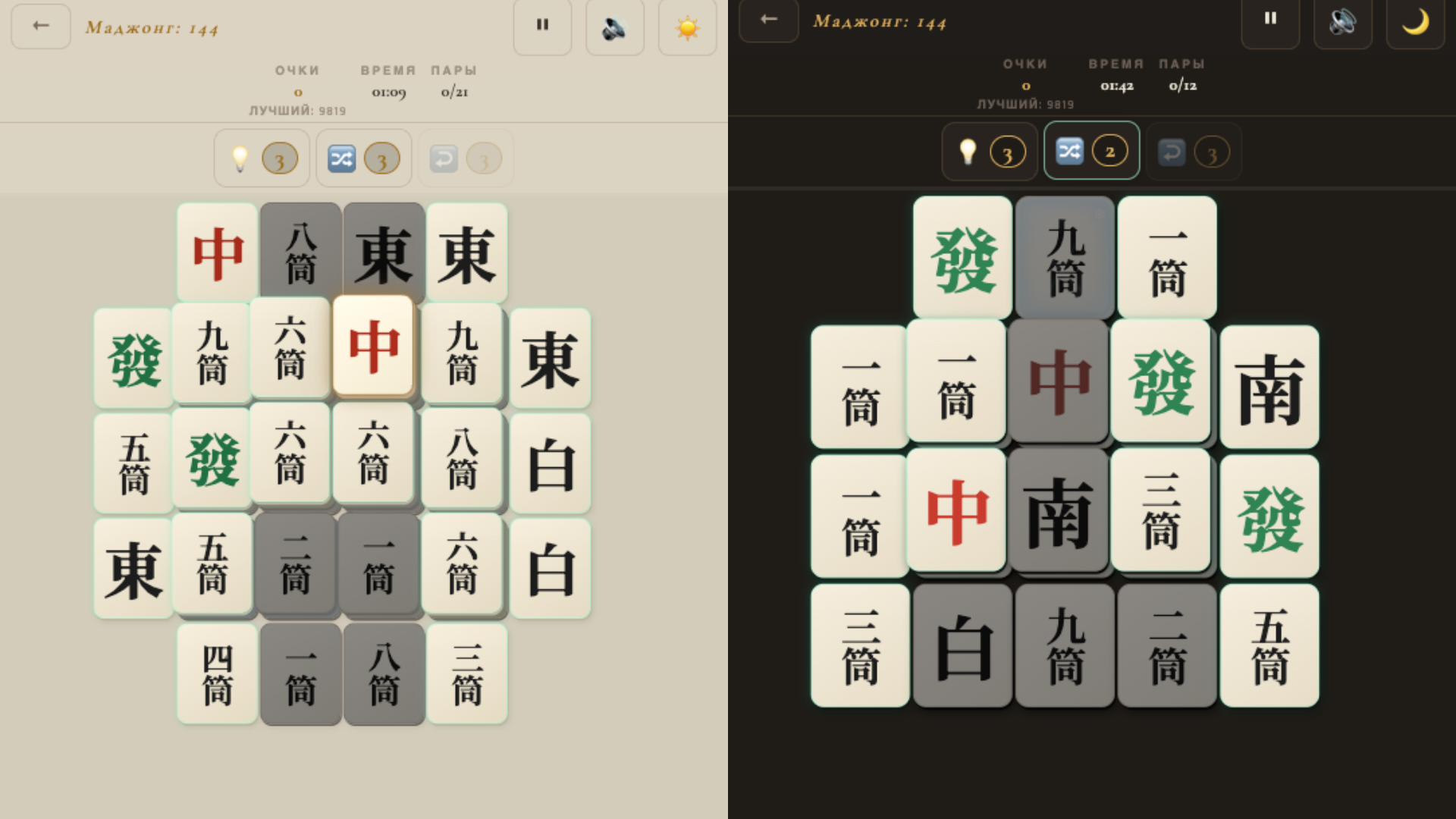This screenshot has height=819, width=1456.
Task: Pause the game in light panel
Action: 542,26
